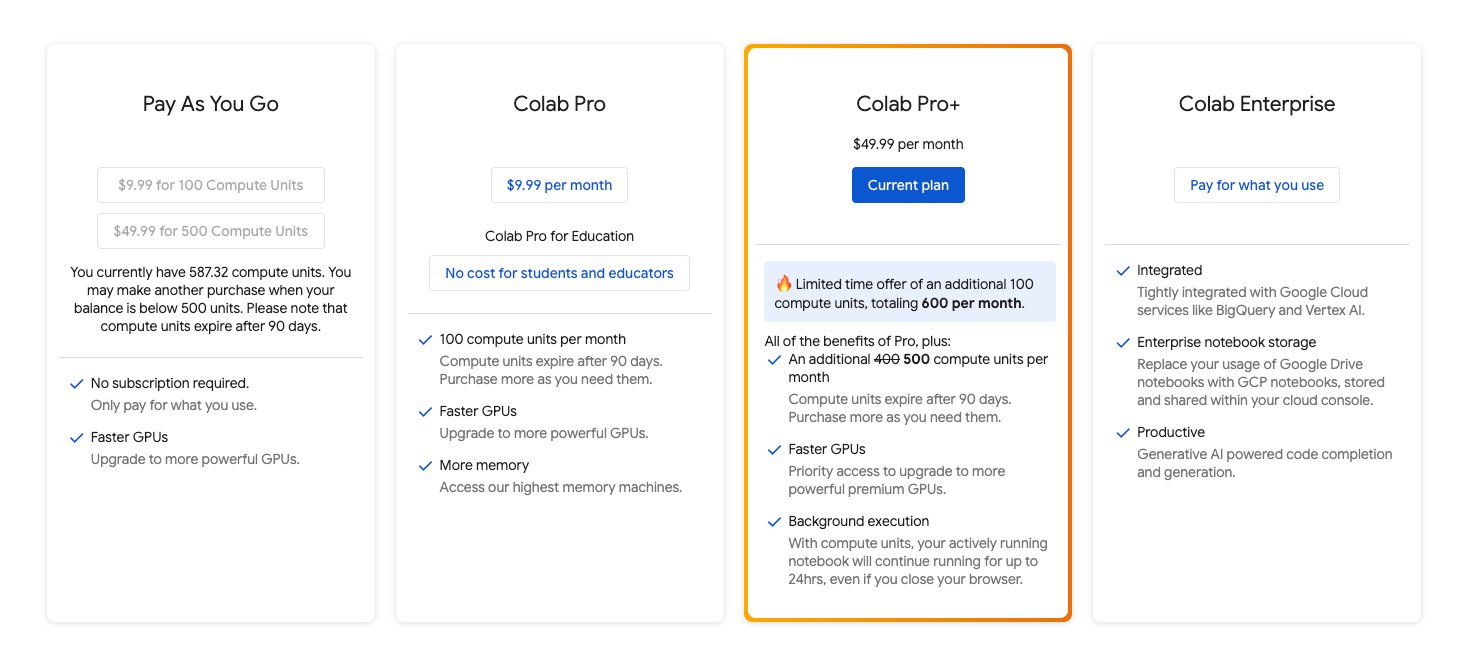Click the limited time offer banner text

[915, 293]
